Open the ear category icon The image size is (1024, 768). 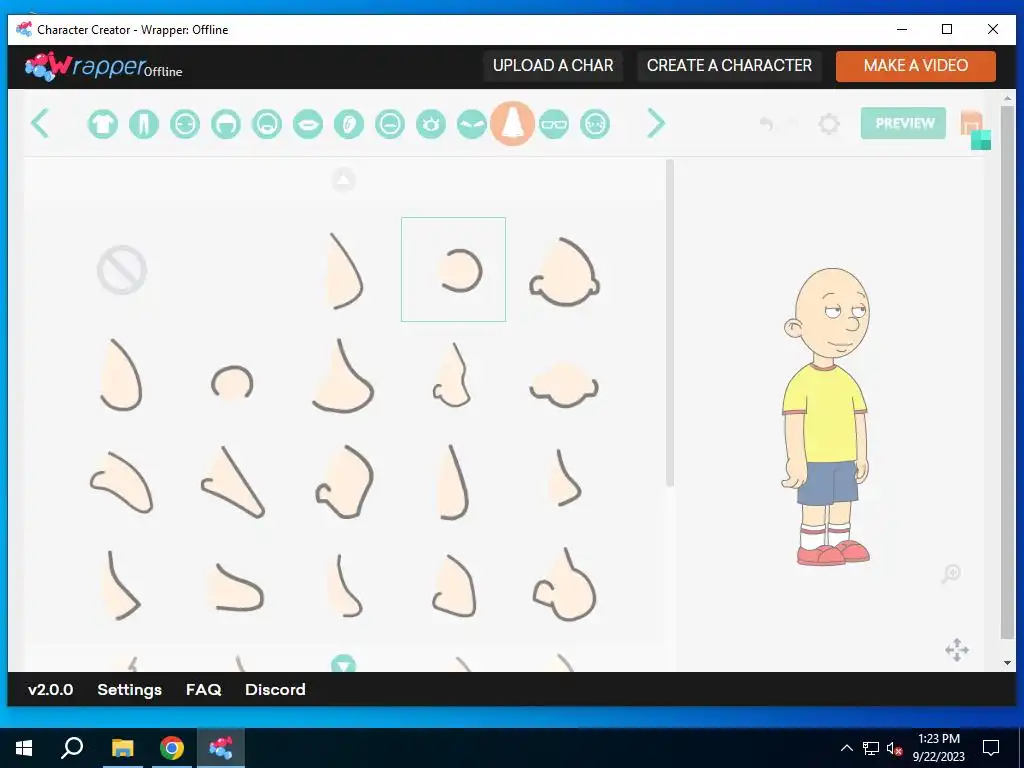(349, 123)
